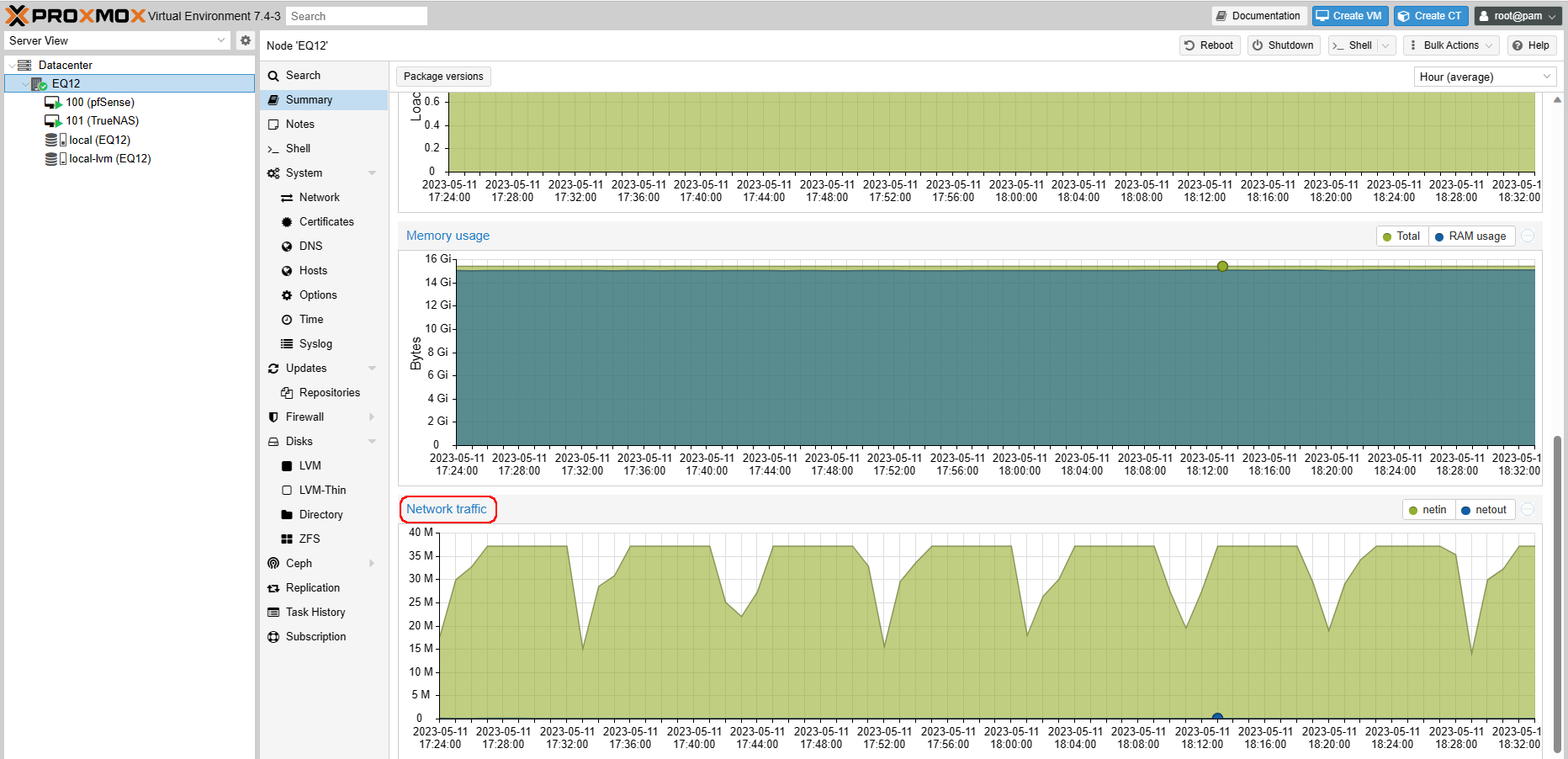Expand the Firewall submenu arrow
The image size is (1568, 759).
372,417
